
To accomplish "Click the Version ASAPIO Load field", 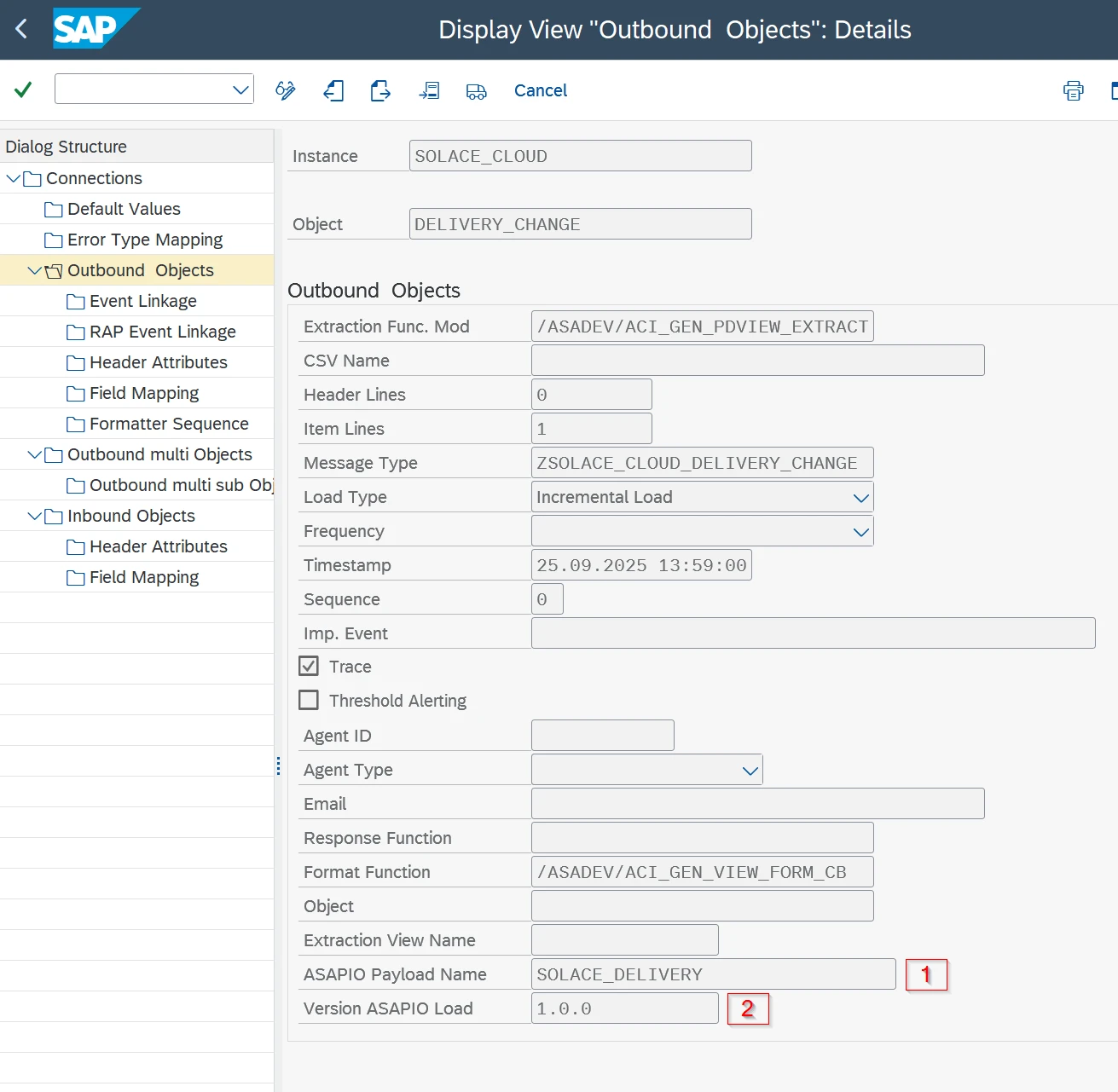I will [x=625, y=1008].
